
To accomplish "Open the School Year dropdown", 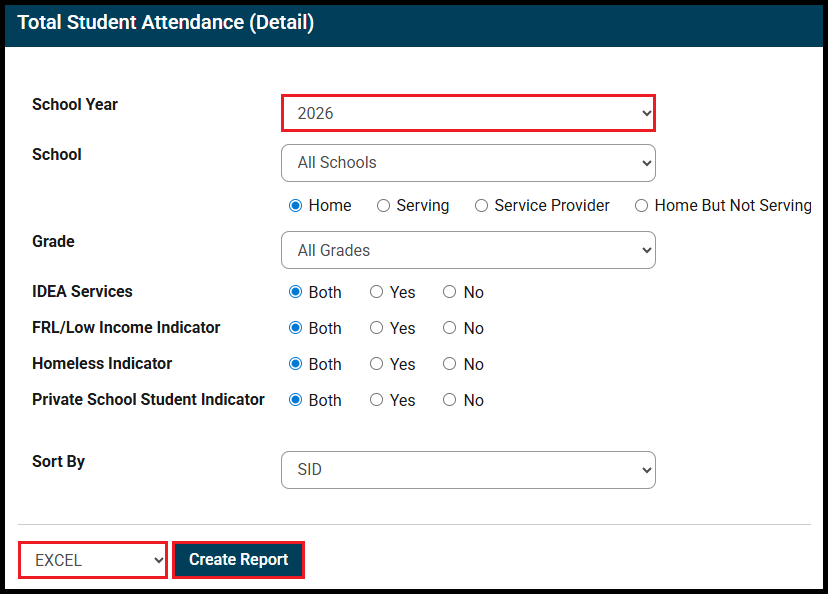I will click(x=467, y=113).
